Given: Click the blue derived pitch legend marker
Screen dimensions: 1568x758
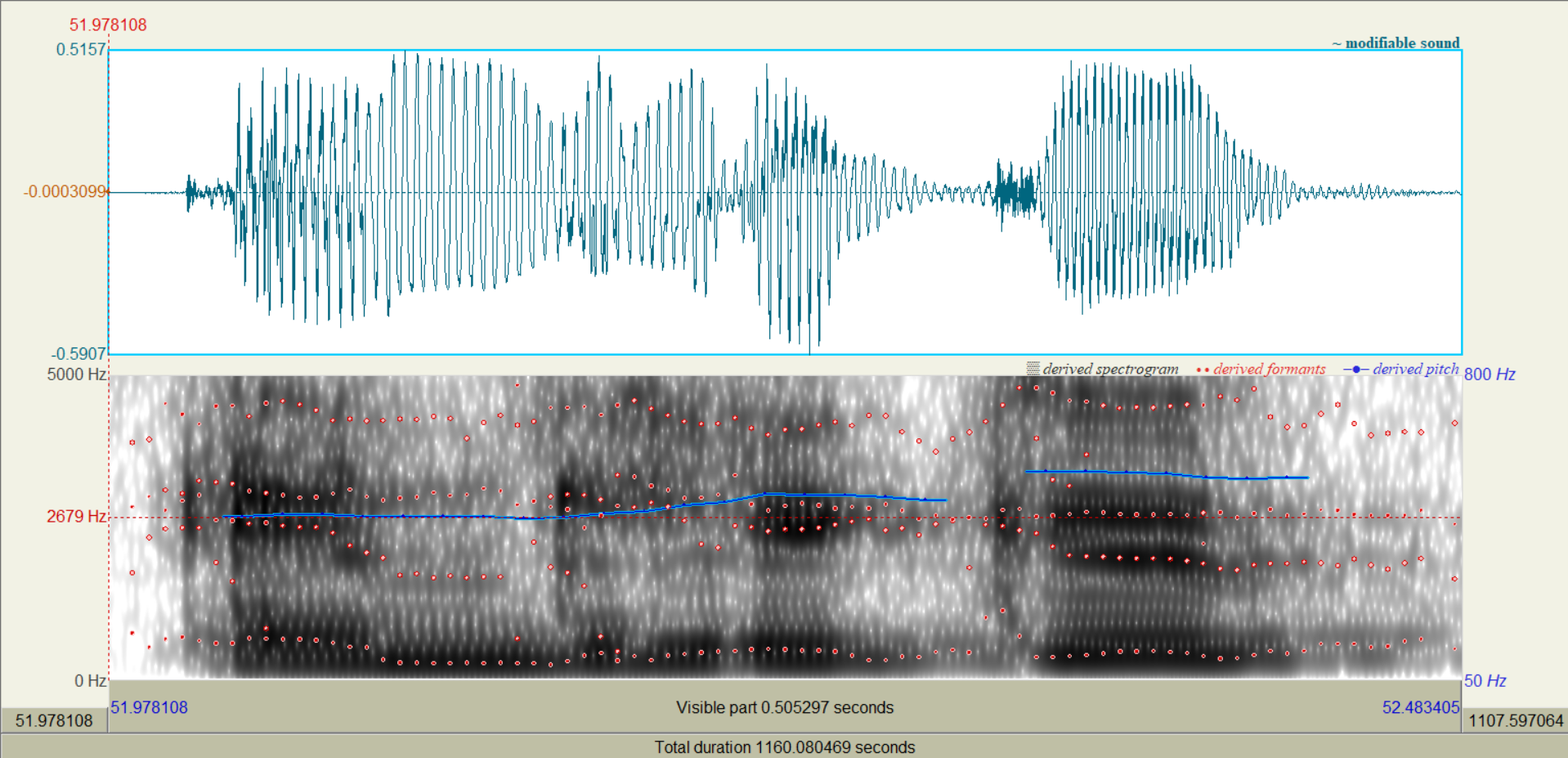Looking at the screenshot, I should (x=1355, y=370).
